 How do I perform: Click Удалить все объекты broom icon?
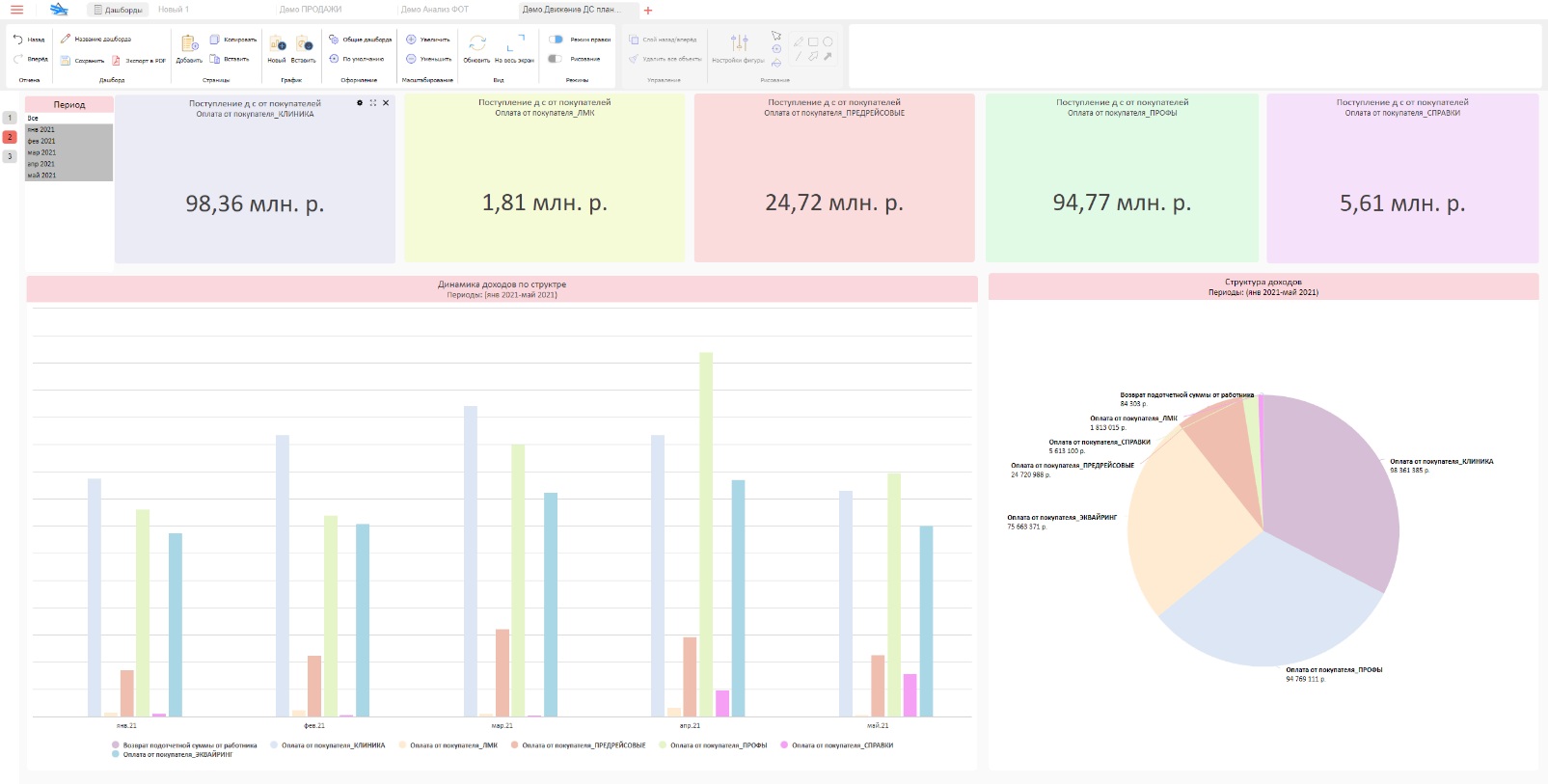pos(634,59)
